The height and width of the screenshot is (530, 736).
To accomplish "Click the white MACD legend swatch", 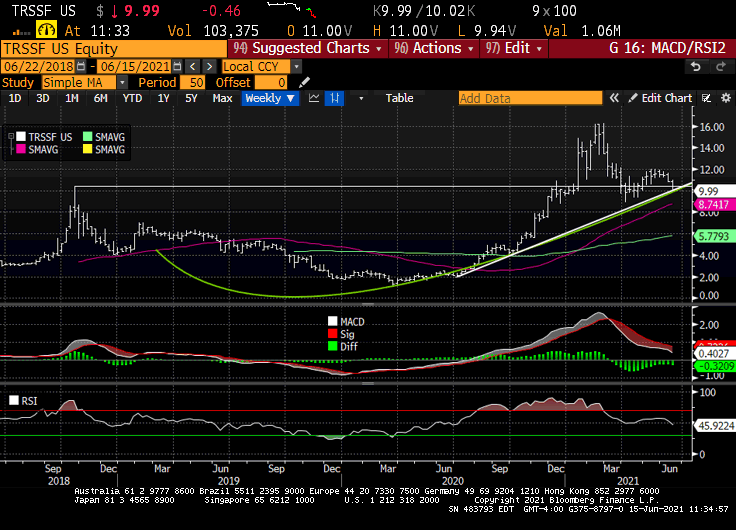I will (x=332, y=321).
